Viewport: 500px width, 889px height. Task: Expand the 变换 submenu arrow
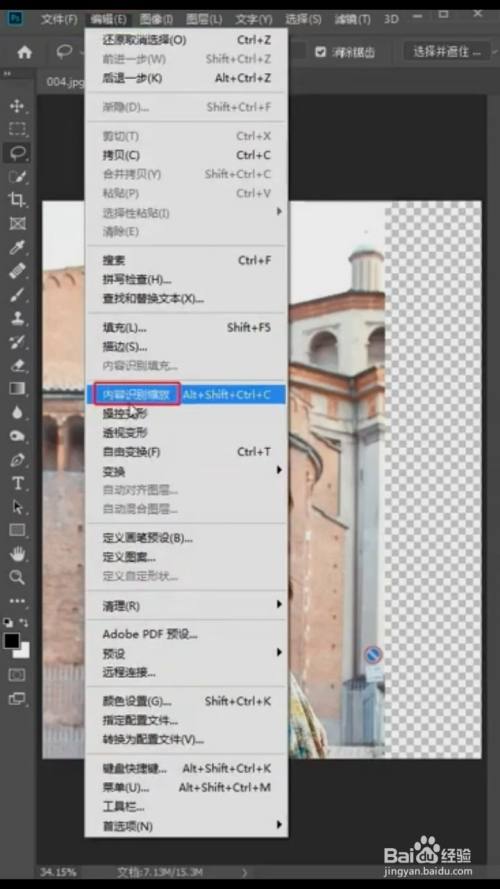coord(278,471)
